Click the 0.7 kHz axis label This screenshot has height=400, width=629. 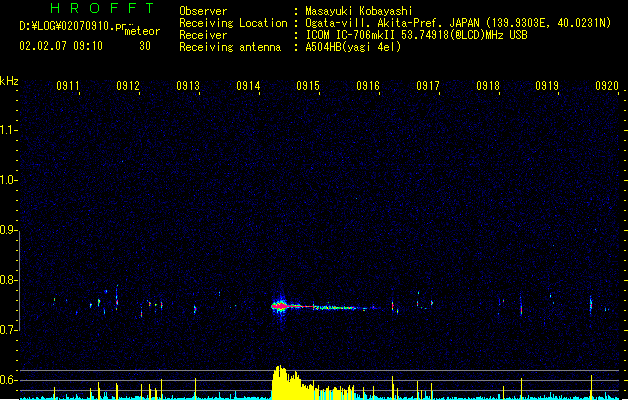(x=8, y=330)
